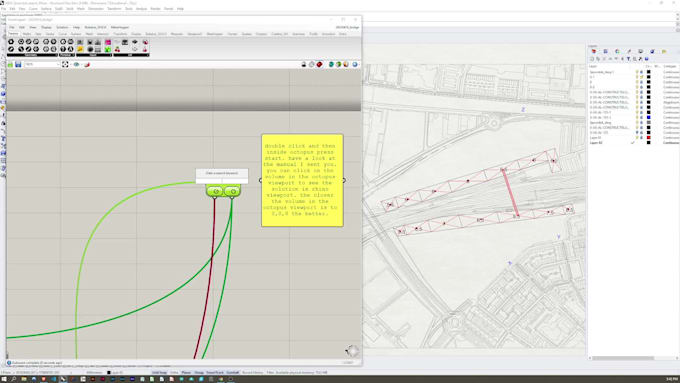Open named views eye icon on canvas toolbar
Image resolution: width=680 pixels, height=383 pixels.
coord(76,64)
